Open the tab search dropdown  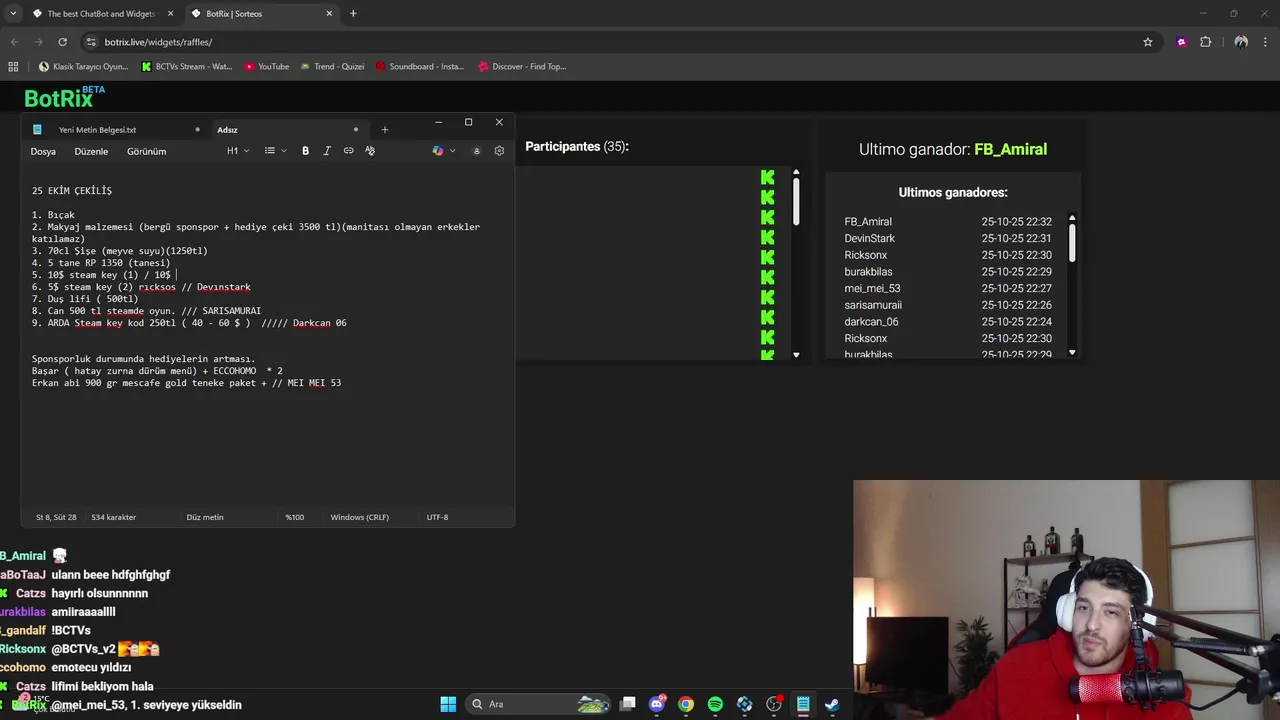(x=12, y=14)
